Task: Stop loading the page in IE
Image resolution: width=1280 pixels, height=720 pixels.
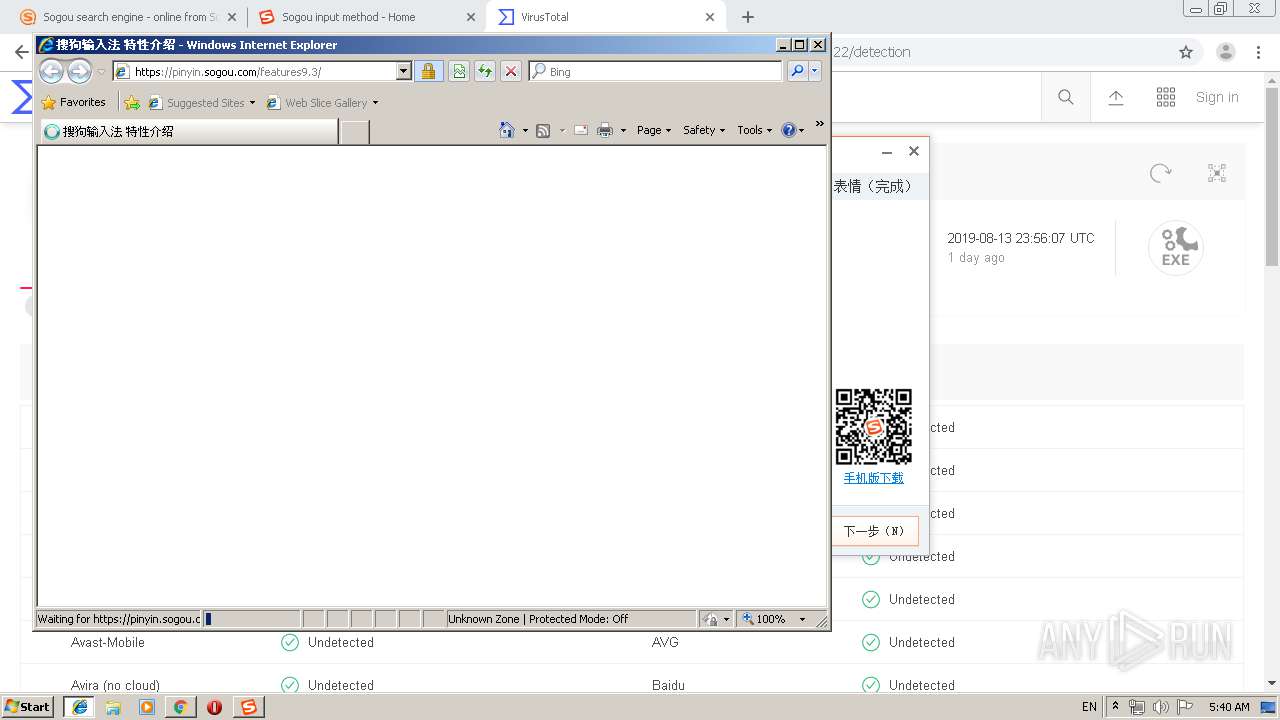Action: (x=511, y=71)
